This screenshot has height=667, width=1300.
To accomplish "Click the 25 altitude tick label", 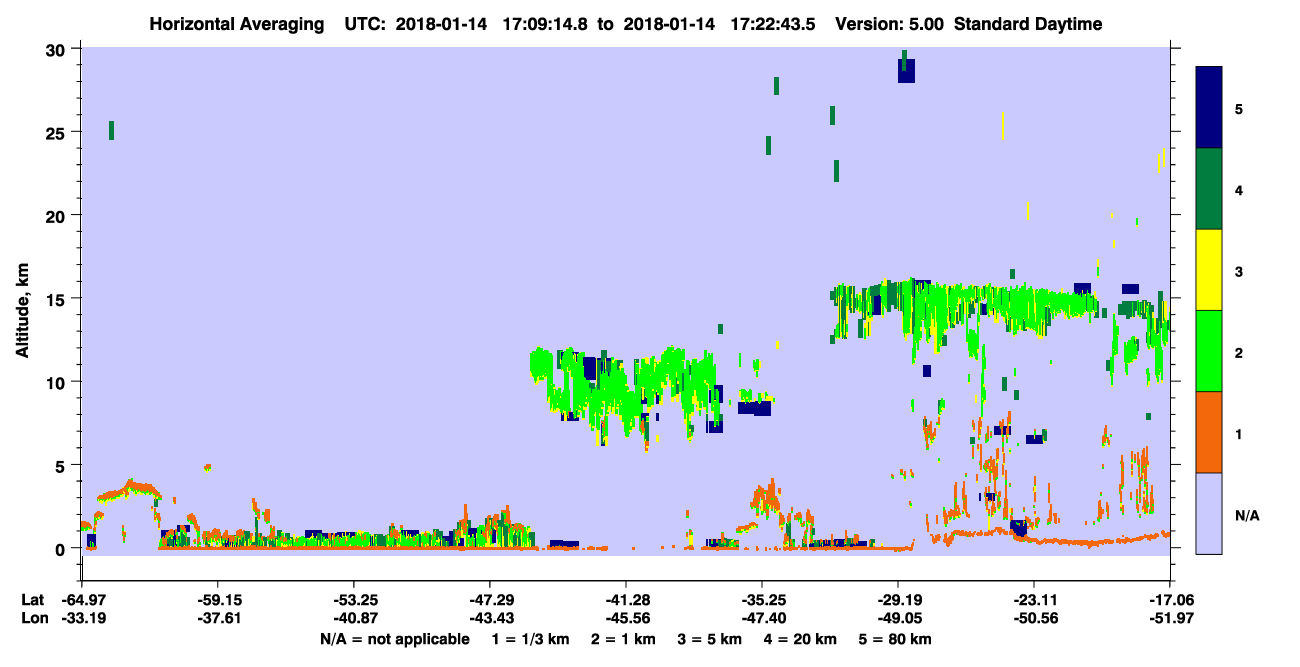I will tap(58, 133).
